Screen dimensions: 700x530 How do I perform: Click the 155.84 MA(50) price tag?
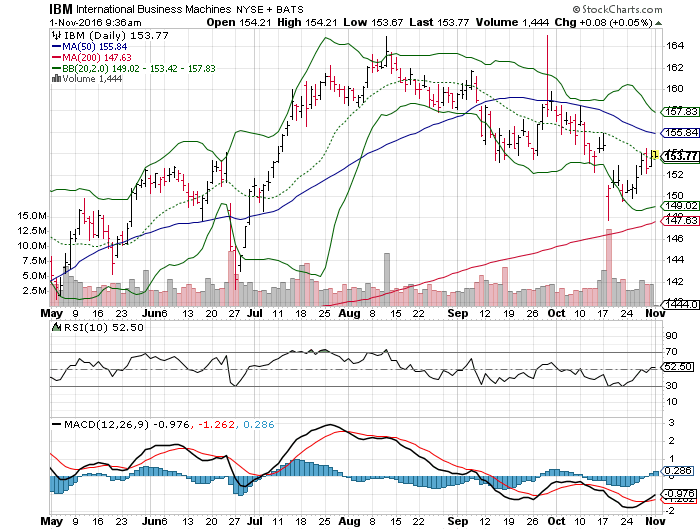tap(681, 133)
